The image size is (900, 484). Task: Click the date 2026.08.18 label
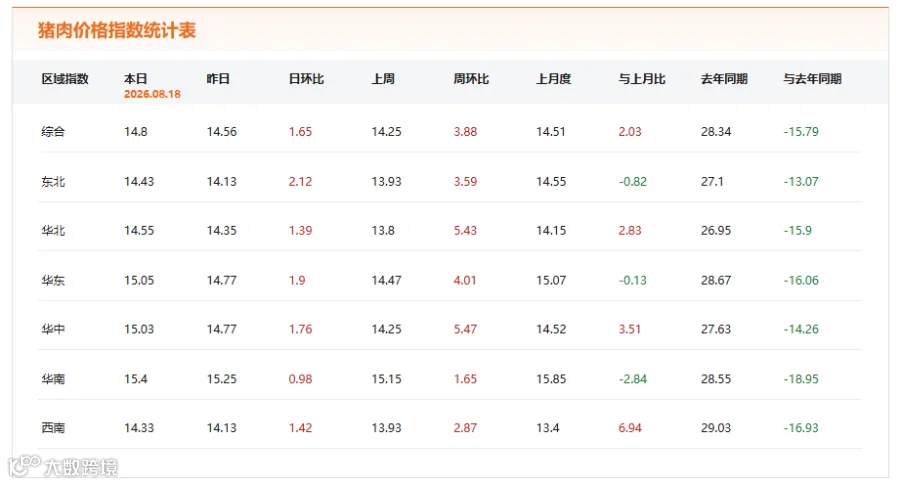point(152,94)
